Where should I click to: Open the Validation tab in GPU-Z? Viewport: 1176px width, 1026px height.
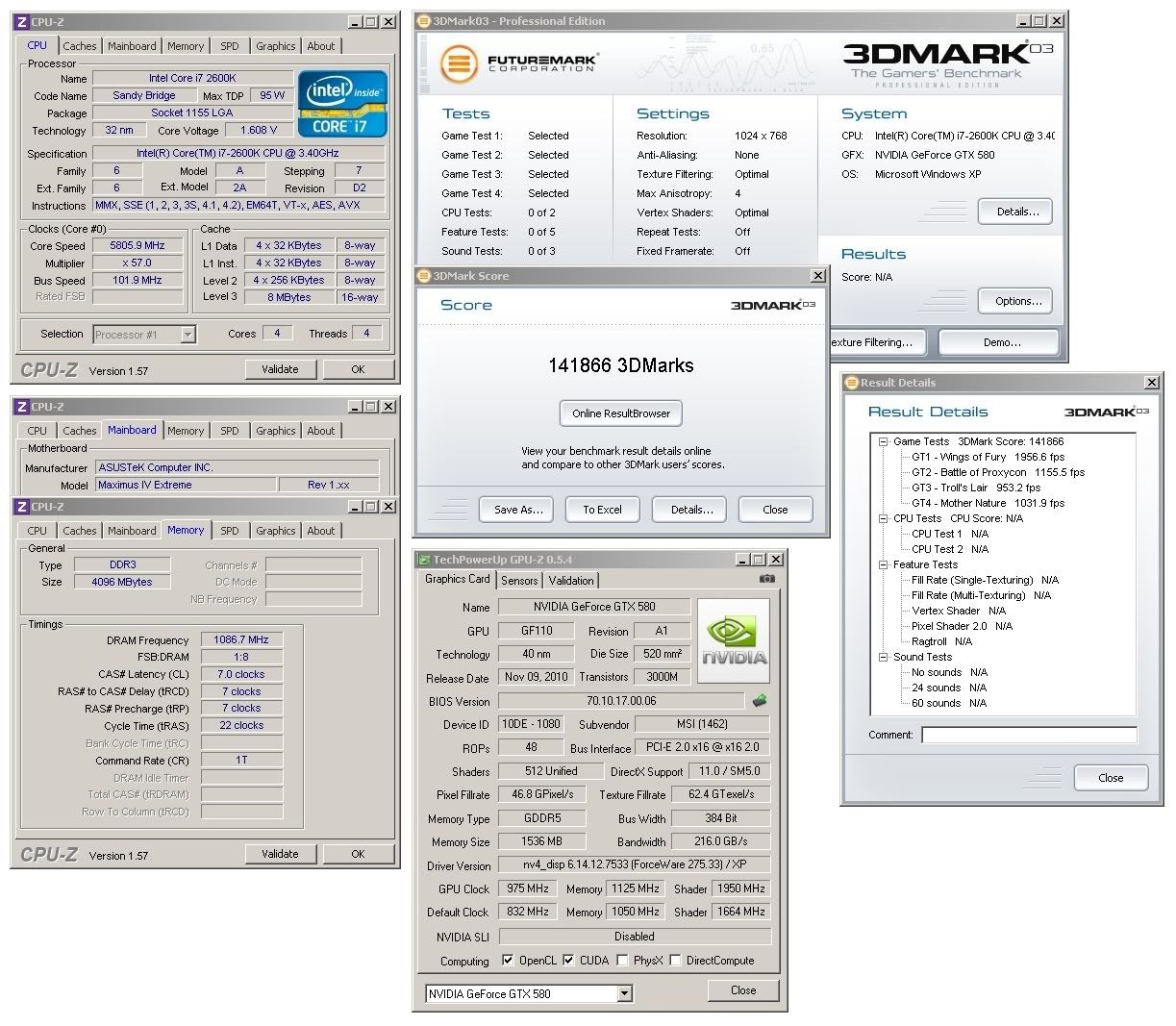pyautogui.click(x=571, y=581)
